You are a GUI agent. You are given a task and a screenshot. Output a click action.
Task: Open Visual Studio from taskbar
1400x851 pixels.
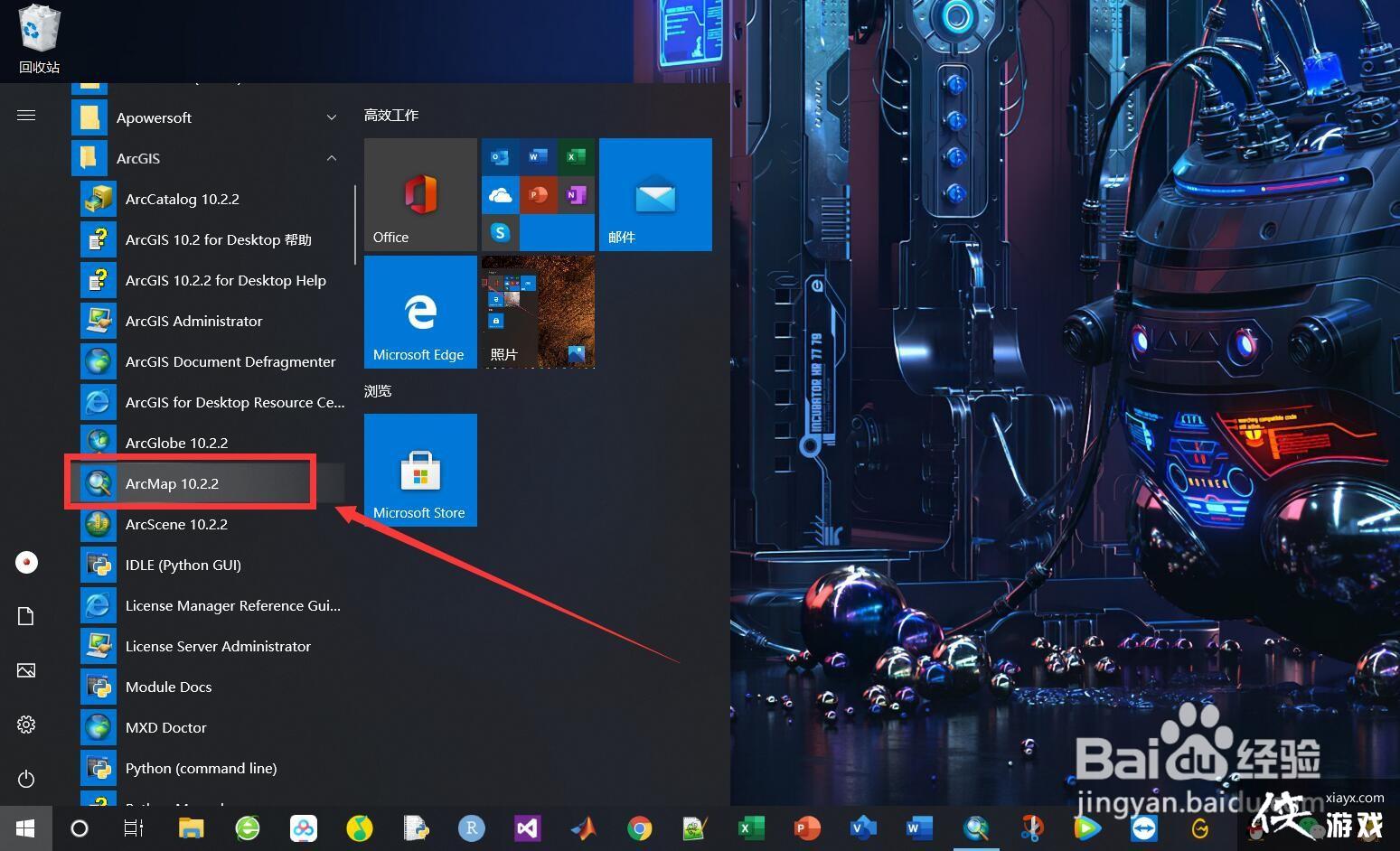[x=528, y=828]
